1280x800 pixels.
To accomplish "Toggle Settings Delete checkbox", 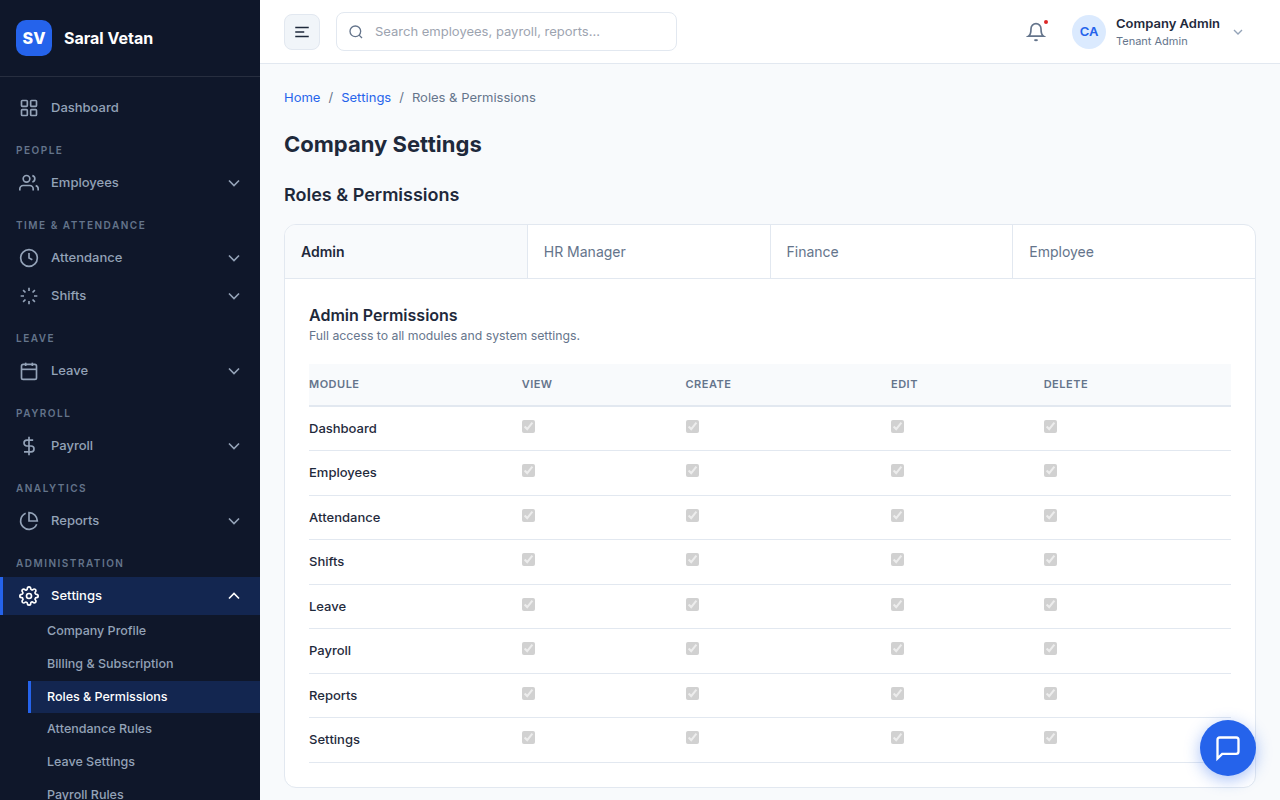I will coord(1050,738).
